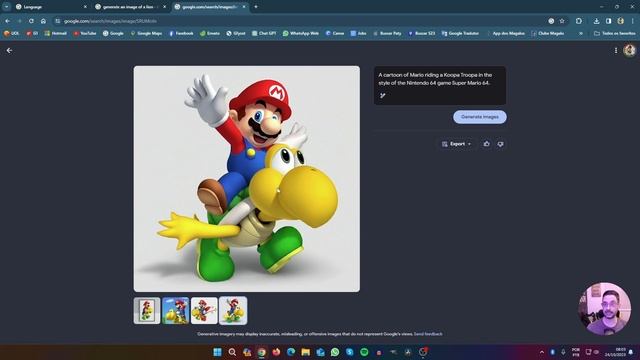Open a new browser tab

click(256, 7)
